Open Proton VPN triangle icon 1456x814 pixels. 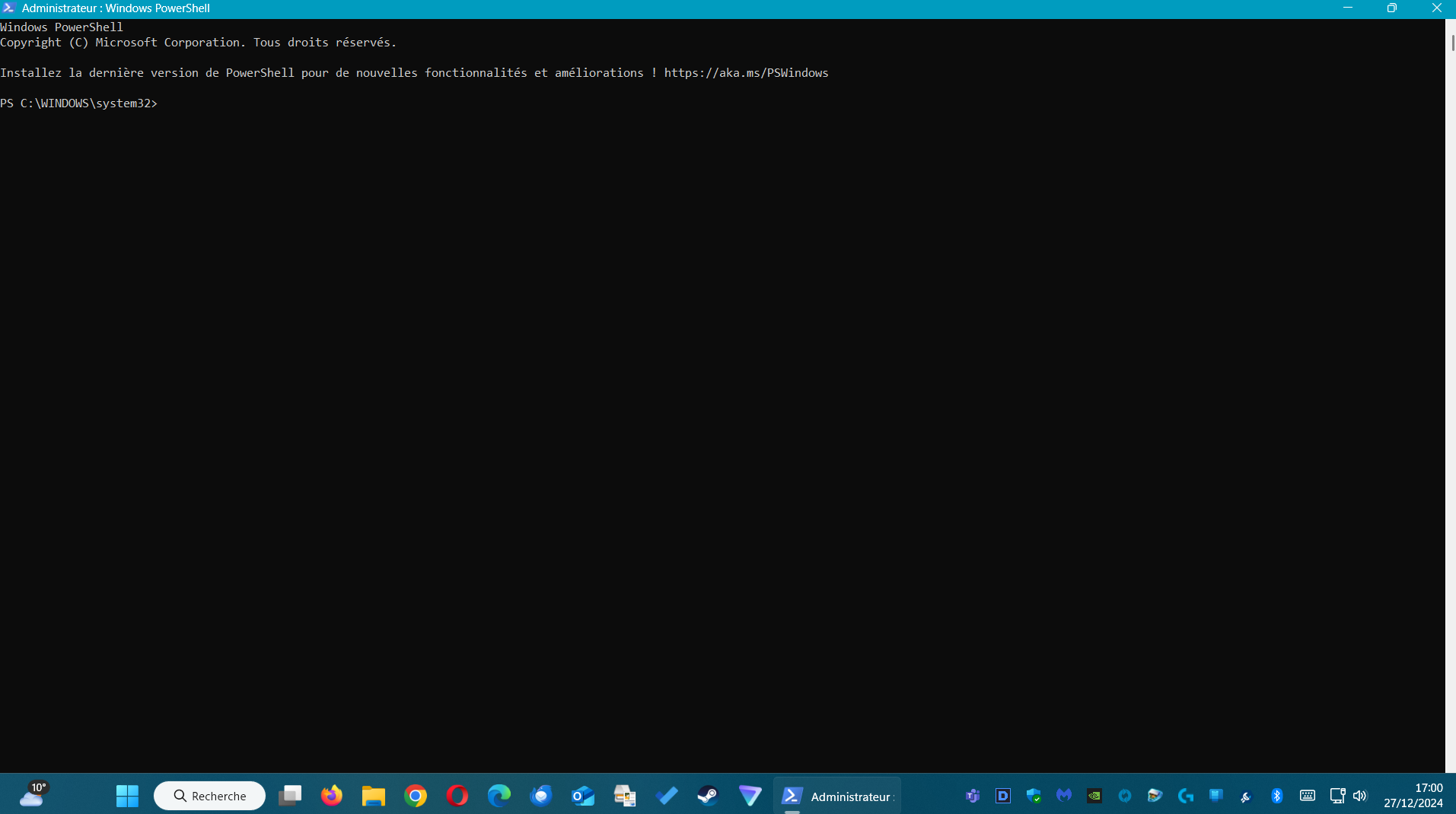750,796
